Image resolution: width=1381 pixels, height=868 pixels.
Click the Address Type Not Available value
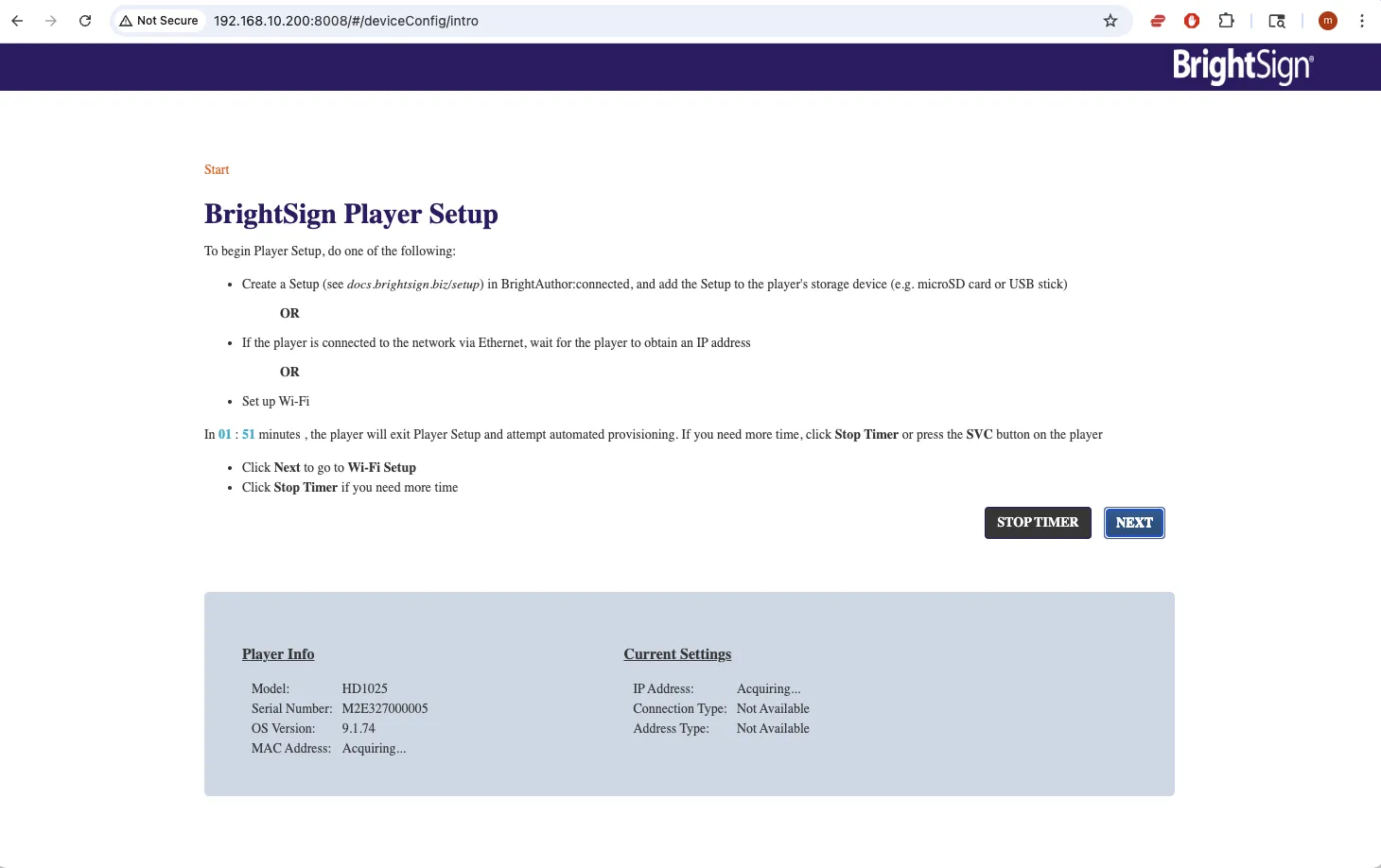pyautogui.click(x=773, y=729)
